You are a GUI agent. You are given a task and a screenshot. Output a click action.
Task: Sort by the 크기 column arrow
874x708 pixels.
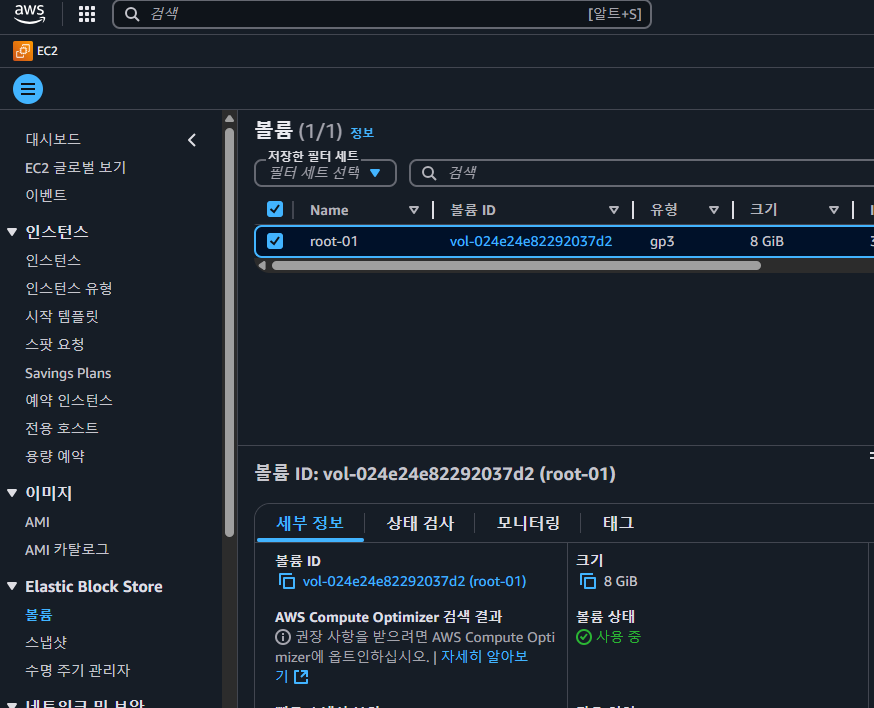point(834,210)
